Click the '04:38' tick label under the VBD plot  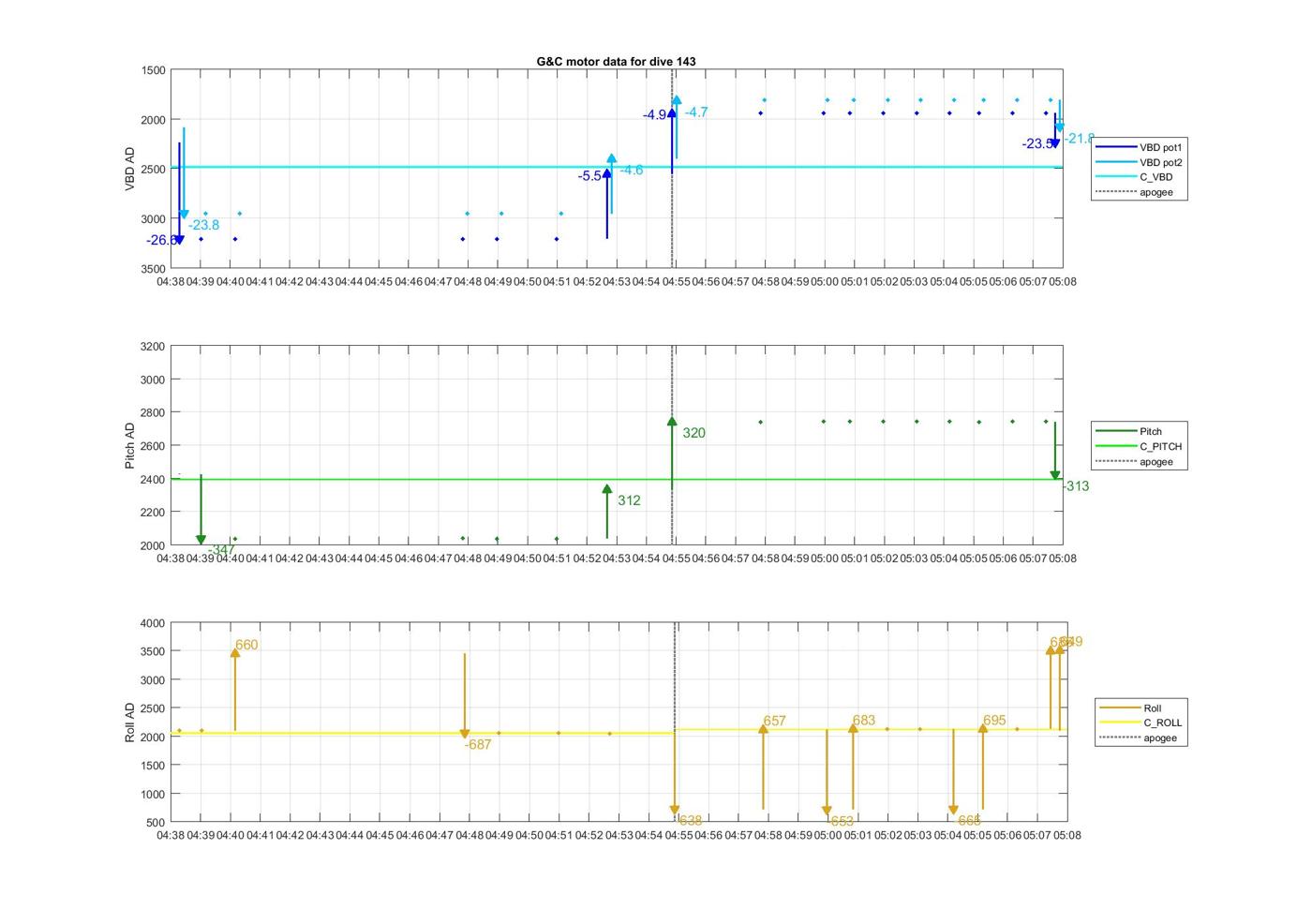pyautogui.click(x=171, y=281)
